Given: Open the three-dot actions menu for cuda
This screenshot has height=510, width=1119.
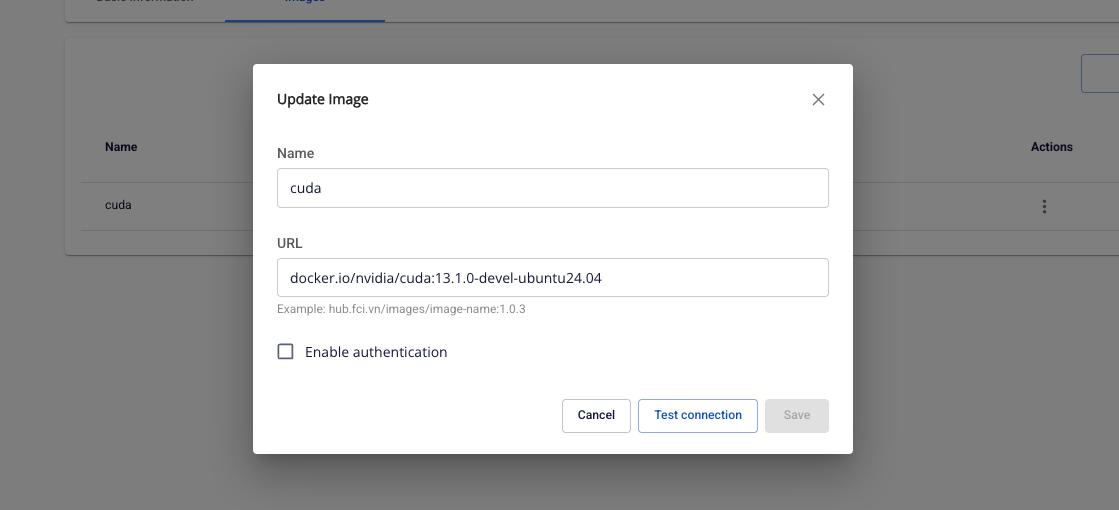Looking at the screenshot, I should point(1044,206).
